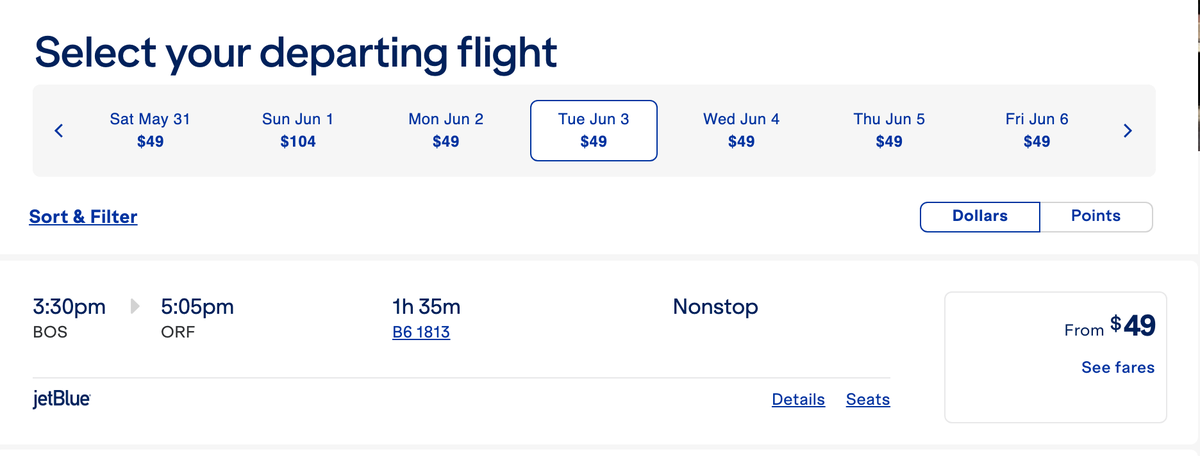Select the highlighted Tue Jun 3 date
The width and height of the screenshot is (1200, 456).
[x=594, y=130]
